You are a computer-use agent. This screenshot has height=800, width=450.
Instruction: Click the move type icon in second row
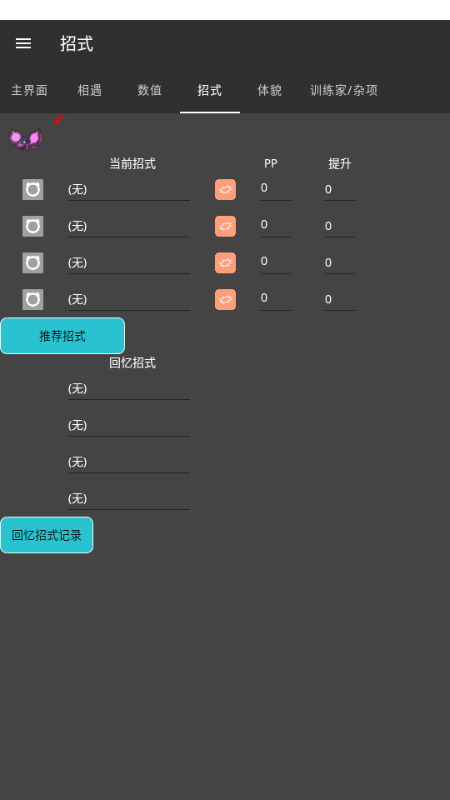pyautogui.click(x=33, y=227)
